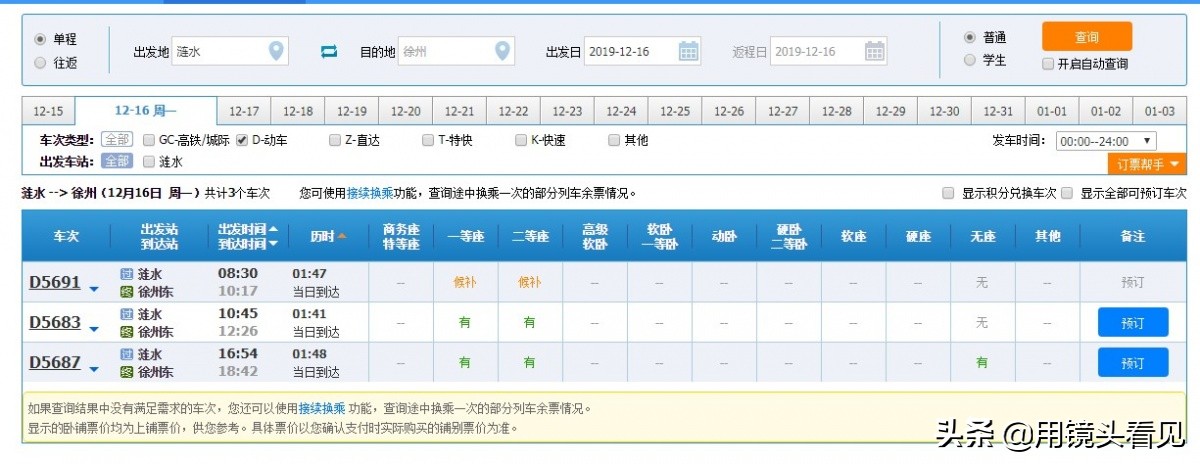Click the end station icon for D5687
Image resolution: width=1200 pixels, height=464 pixels.
point(126,372)
